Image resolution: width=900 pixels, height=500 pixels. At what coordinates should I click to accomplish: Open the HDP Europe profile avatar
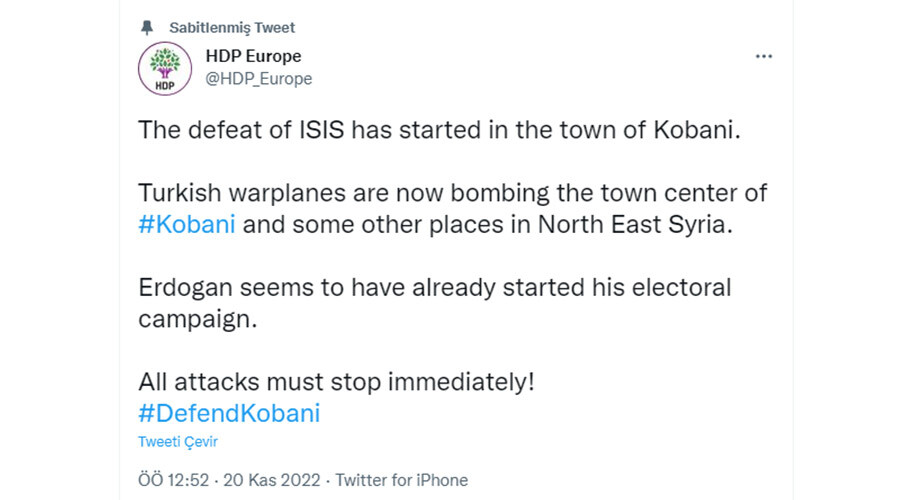point(162,68)
